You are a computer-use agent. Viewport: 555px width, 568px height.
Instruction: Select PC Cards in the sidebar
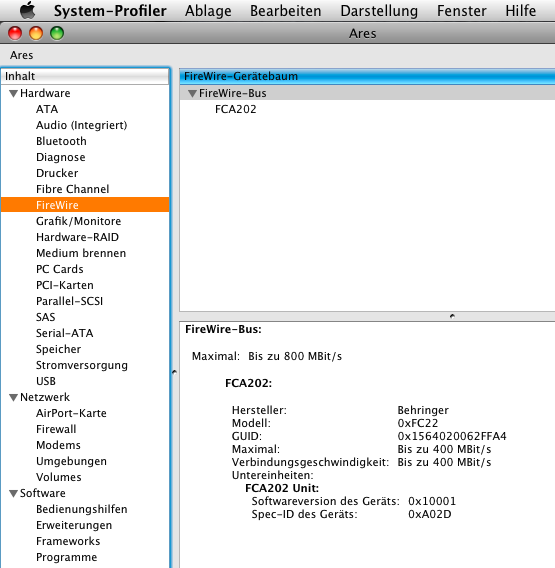(59, 269)
